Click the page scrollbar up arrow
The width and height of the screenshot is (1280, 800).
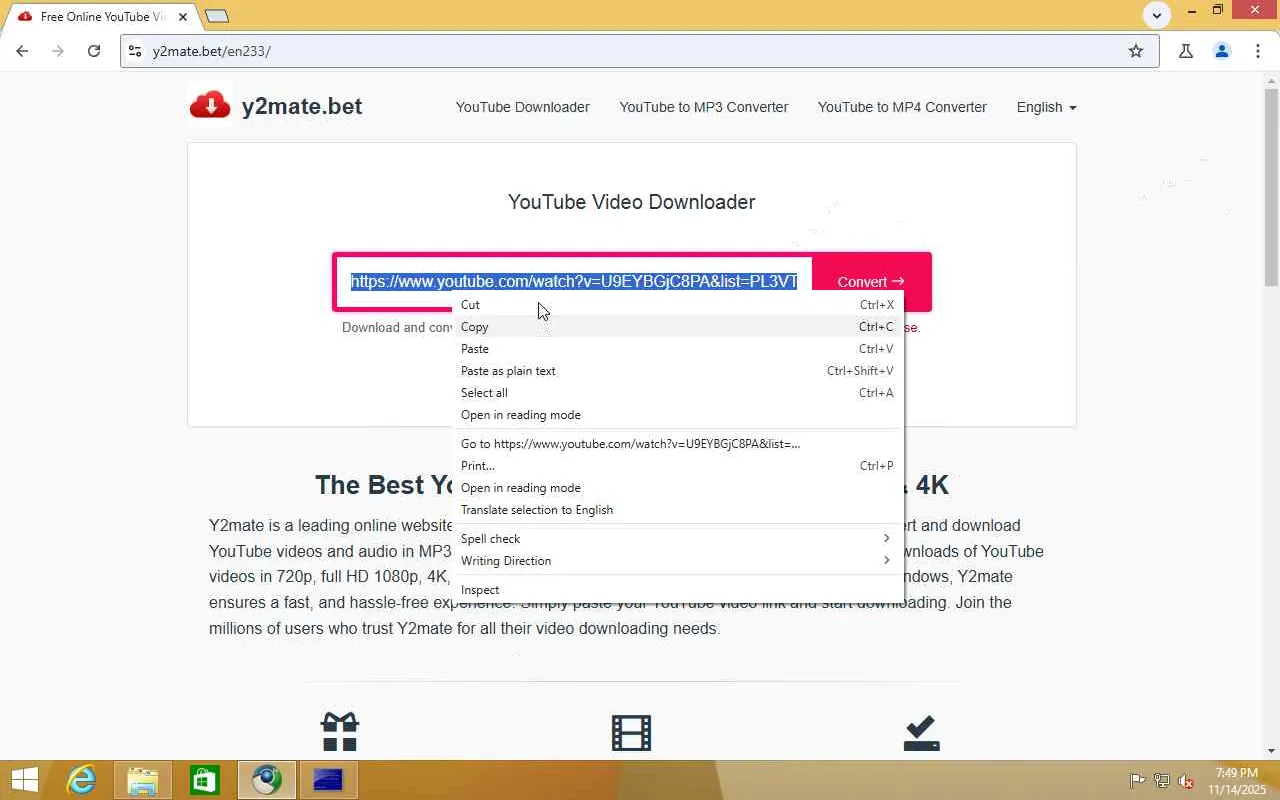(1271, 80)
